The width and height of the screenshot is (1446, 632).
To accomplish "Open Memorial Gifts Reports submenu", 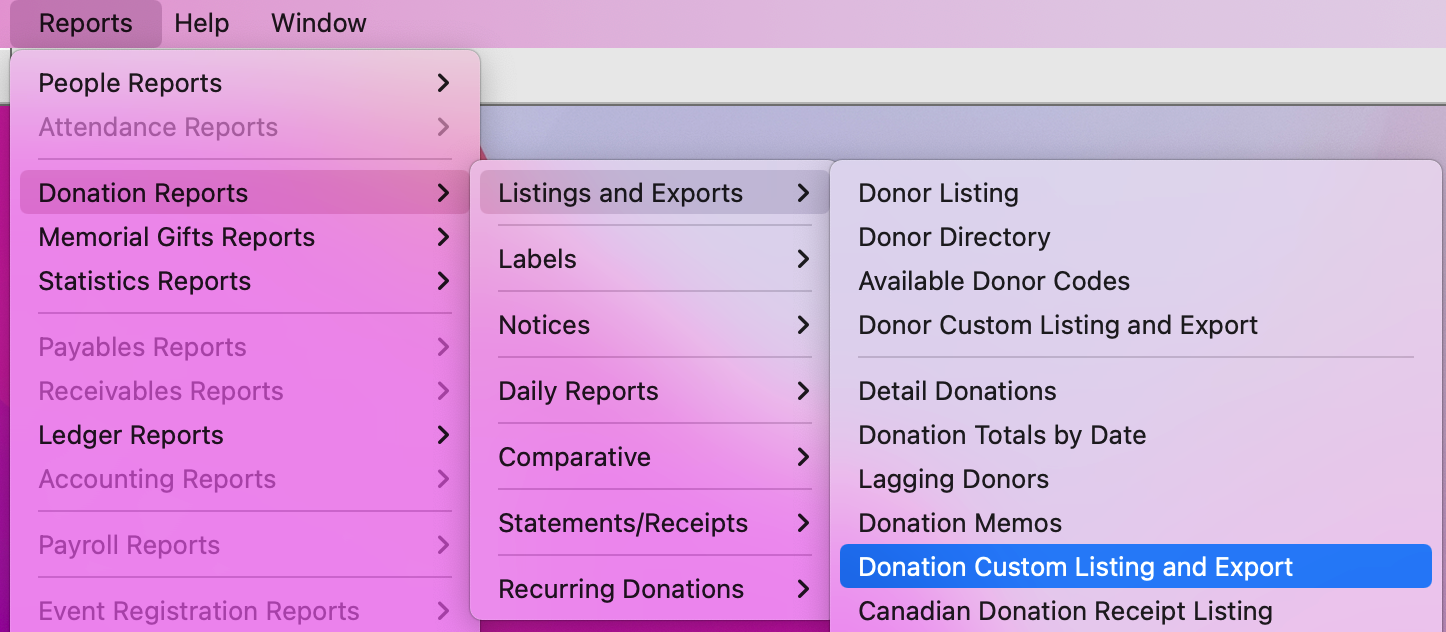I will pyautogui.click(x=176, y=237).
